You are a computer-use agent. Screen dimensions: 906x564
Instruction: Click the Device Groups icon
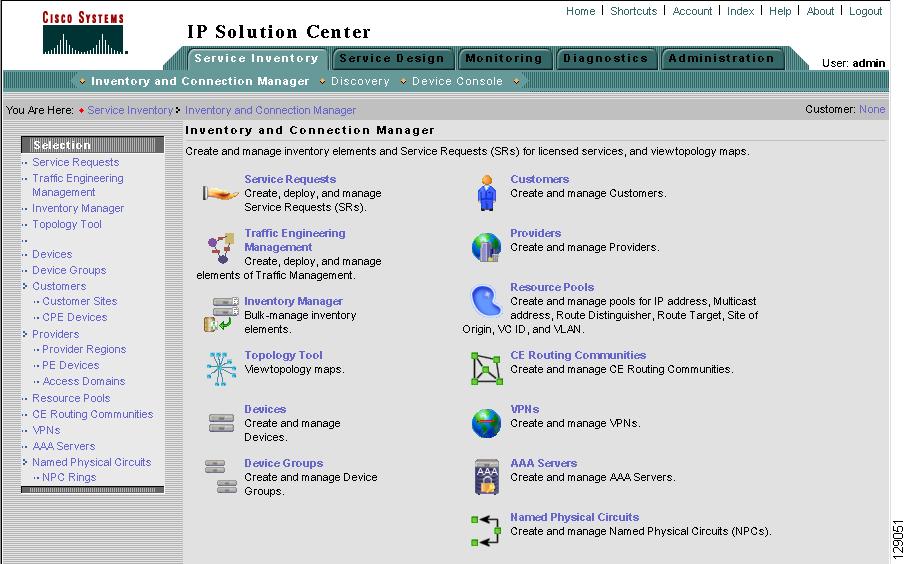221,477
